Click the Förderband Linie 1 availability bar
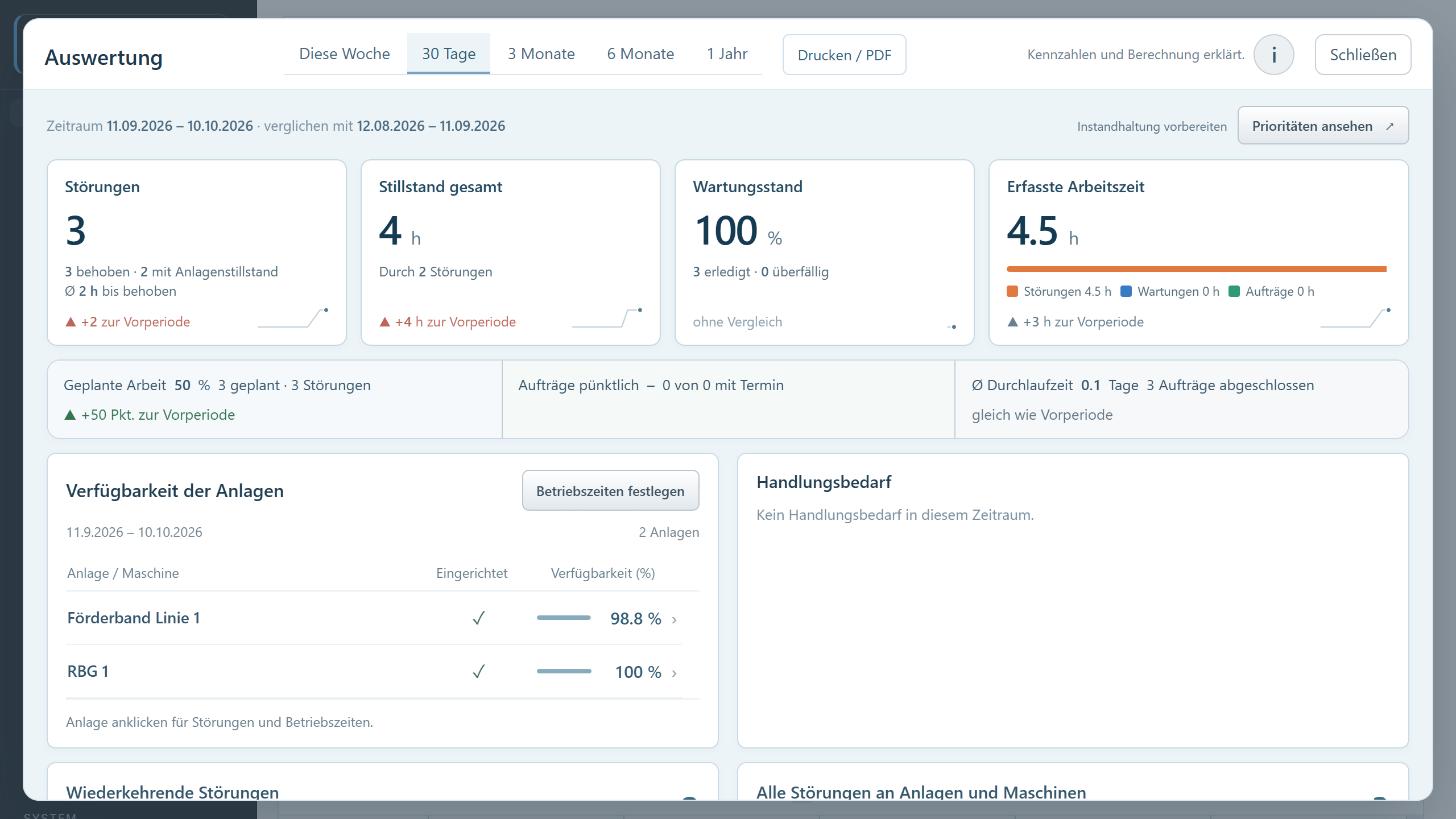Screen dimensions: 1456x819 click(564, 618)
